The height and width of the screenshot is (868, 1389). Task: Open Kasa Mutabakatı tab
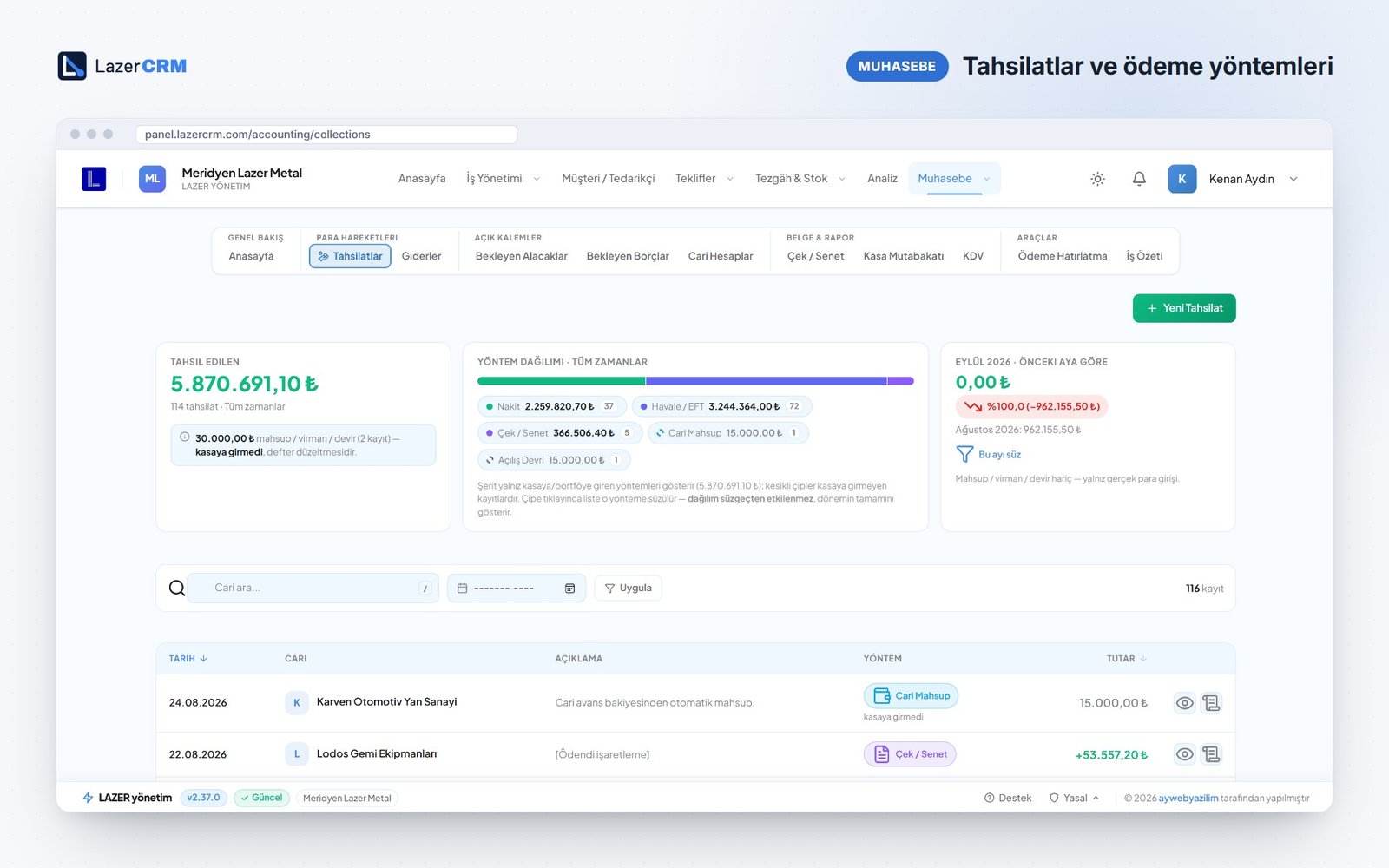(904, 256)
